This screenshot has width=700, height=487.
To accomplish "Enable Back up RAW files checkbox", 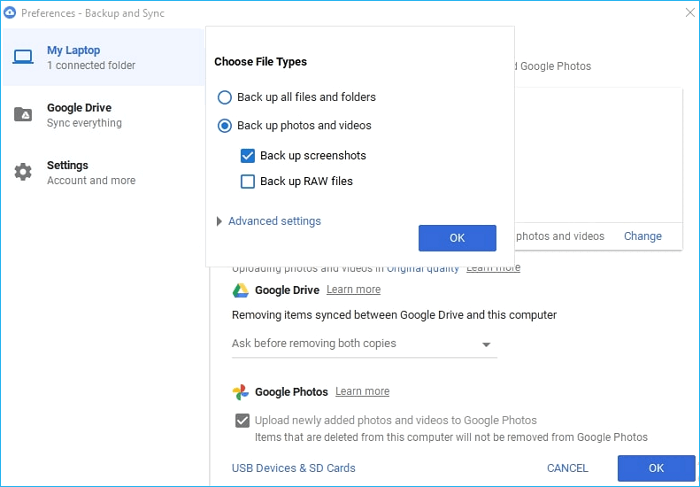I will tap(248, 182).
